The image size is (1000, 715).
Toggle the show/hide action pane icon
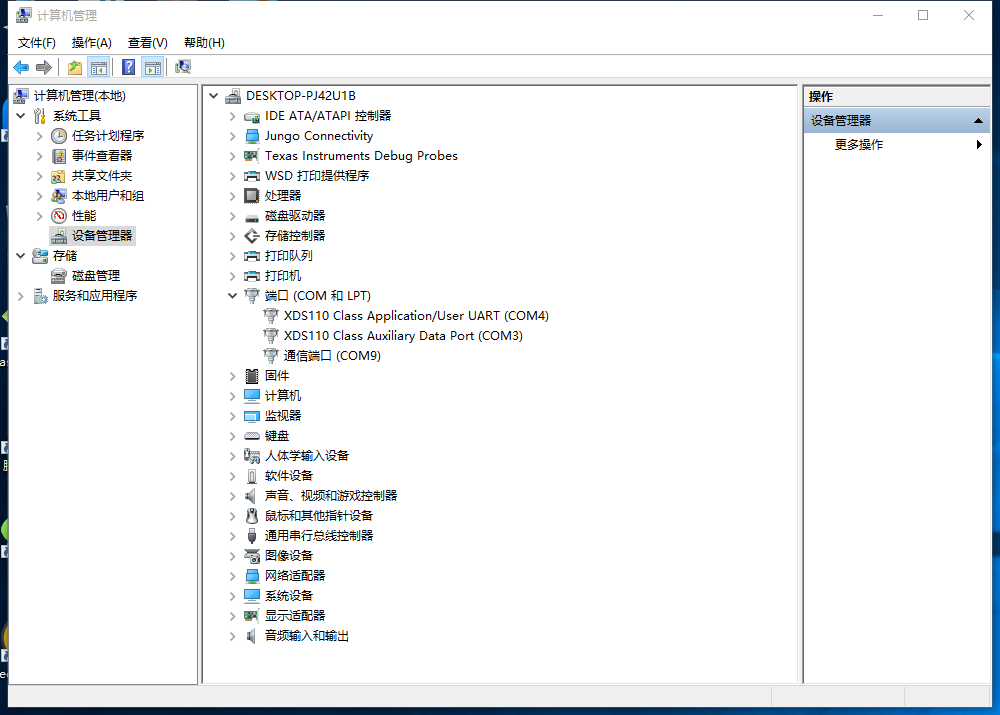pos(153,67)
